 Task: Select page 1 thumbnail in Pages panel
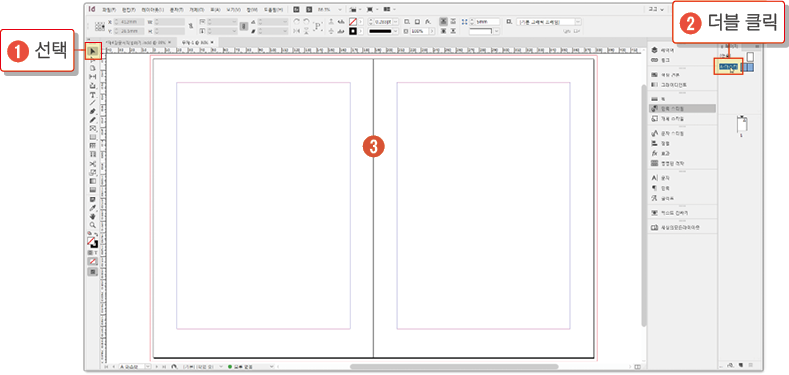click(x=741, y=124)
